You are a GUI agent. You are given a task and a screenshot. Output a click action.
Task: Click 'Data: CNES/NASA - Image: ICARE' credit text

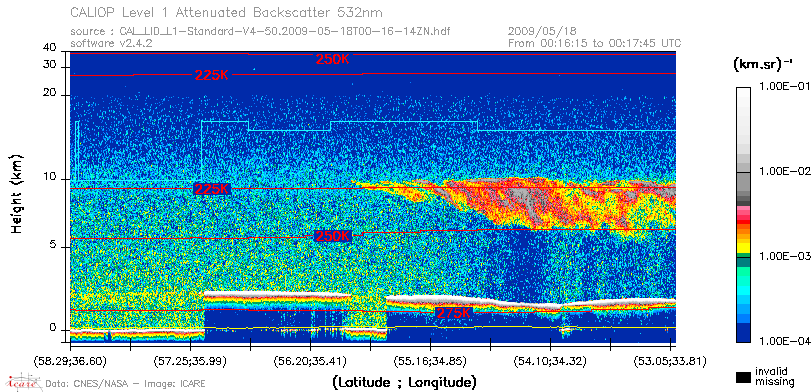125,383
